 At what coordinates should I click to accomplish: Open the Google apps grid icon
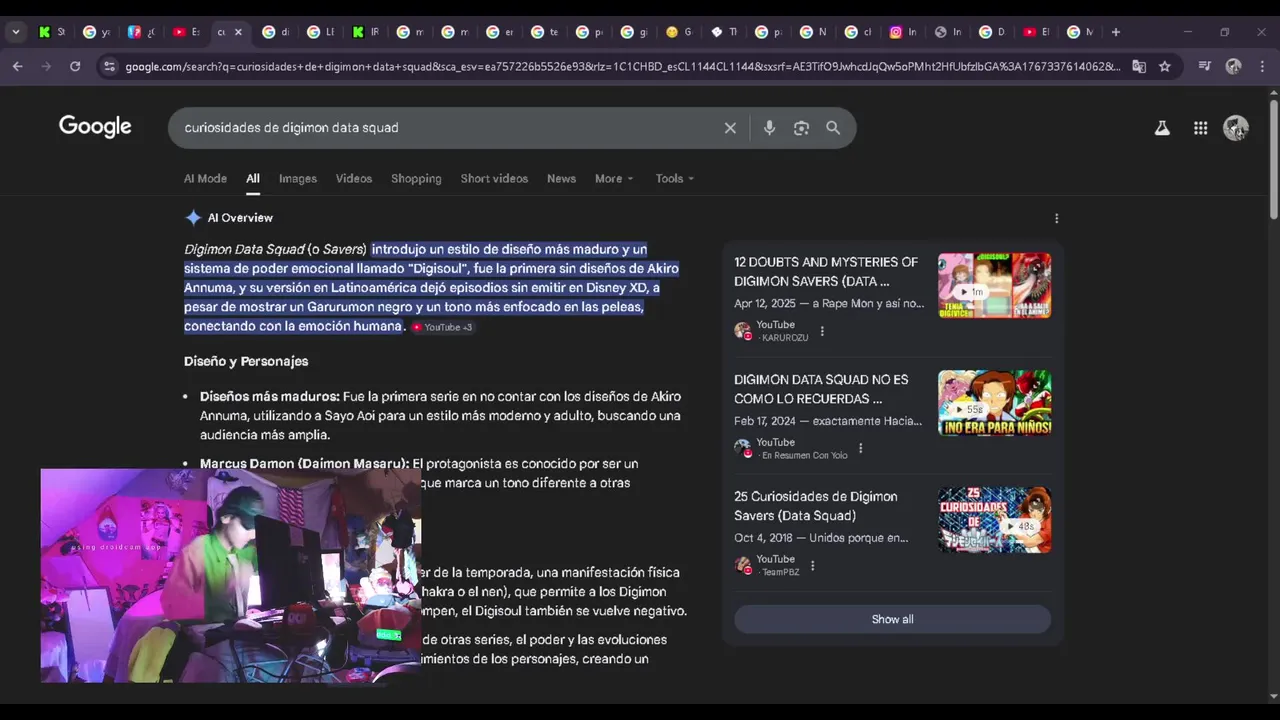1200,128
